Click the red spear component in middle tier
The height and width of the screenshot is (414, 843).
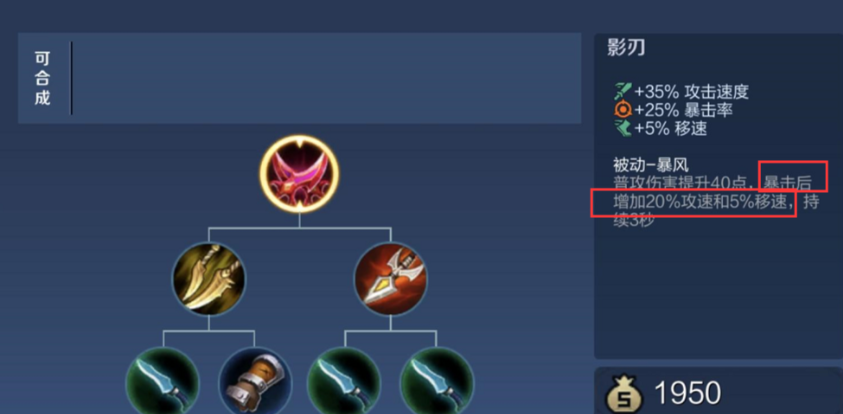tap(391, 279)
